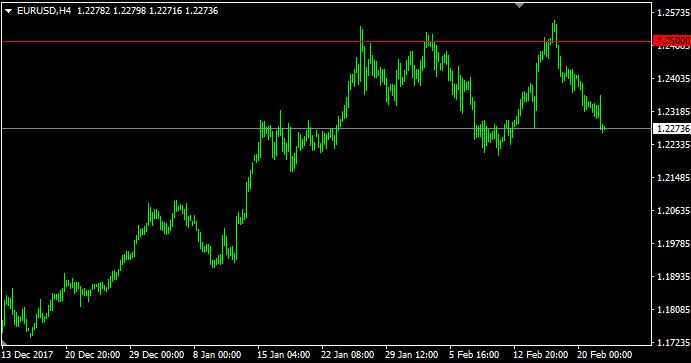This screenshot has width=691, height=363.
Task: Click the 1.24035 price scale label
Action: 673,78
